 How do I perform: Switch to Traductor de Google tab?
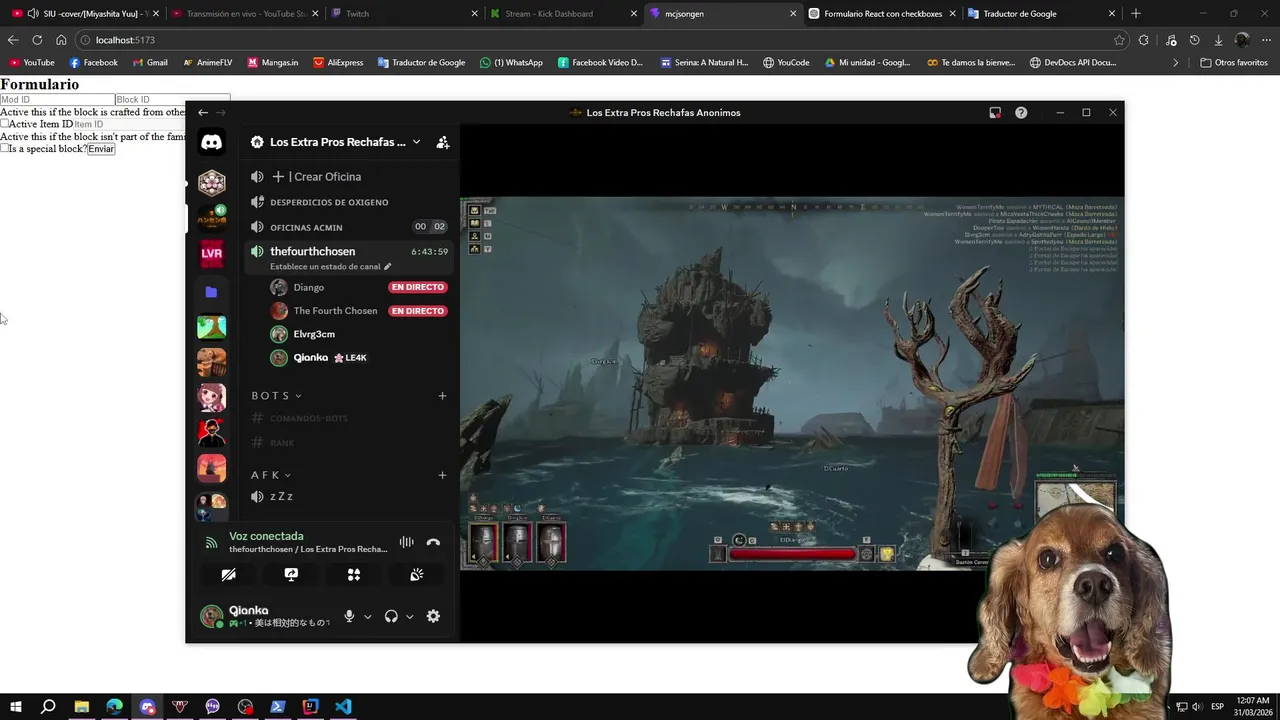click(1040, 14)
